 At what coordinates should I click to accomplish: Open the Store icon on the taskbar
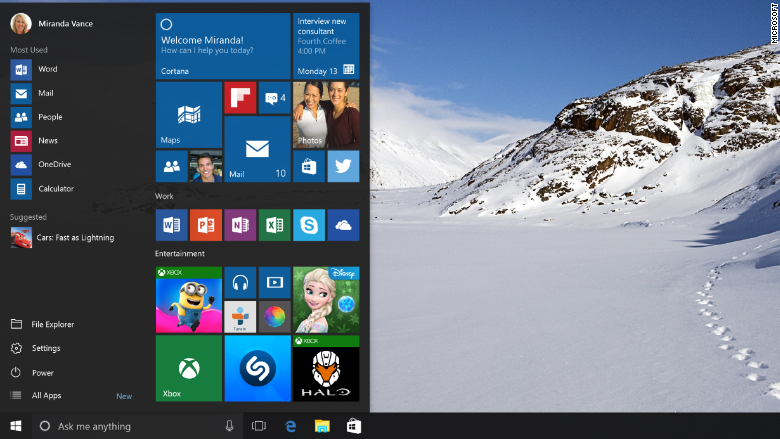point(354,426)
